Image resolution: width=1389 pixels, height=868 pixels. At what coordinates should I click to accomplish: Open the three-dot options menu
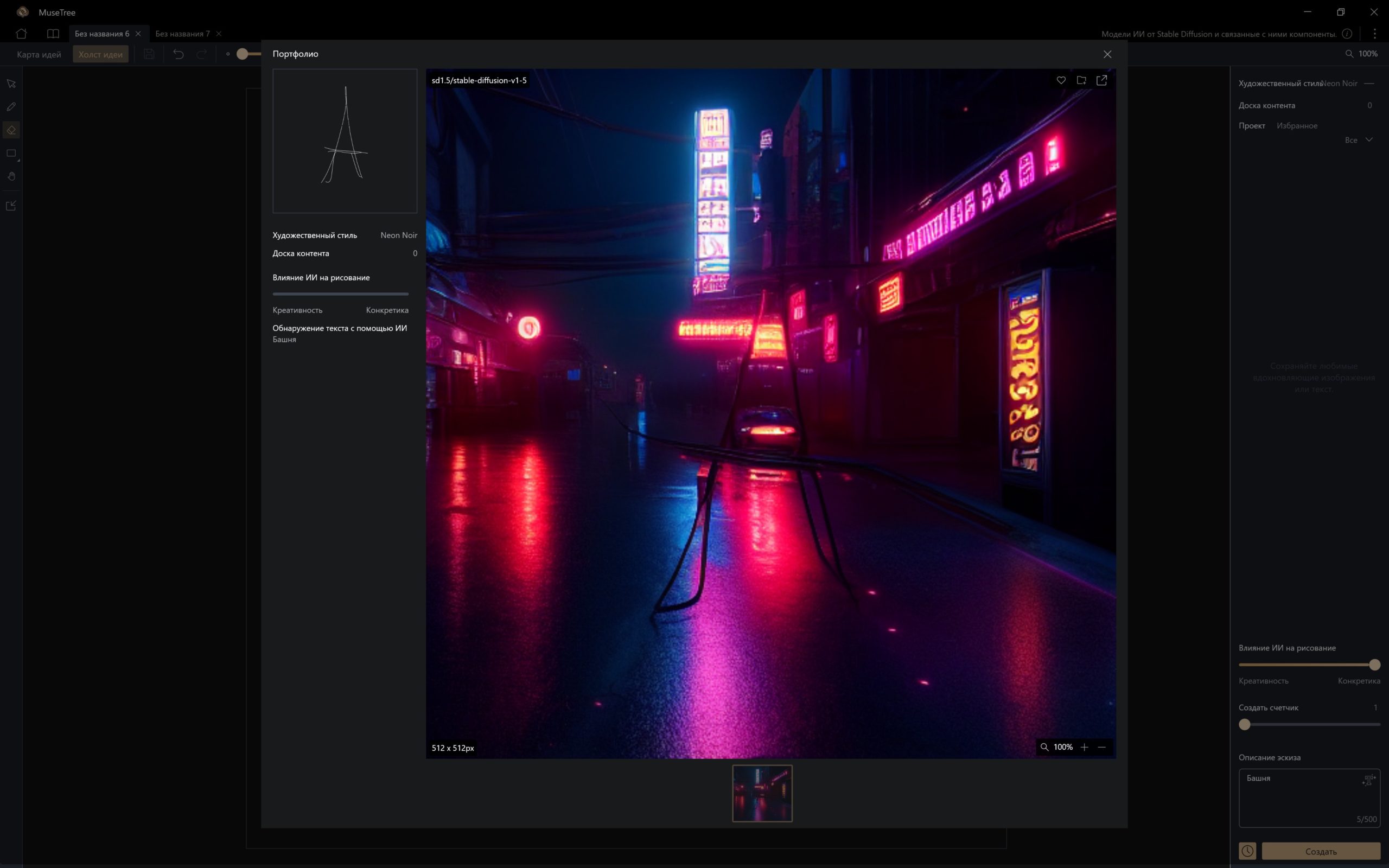[x=1375, y=34]
